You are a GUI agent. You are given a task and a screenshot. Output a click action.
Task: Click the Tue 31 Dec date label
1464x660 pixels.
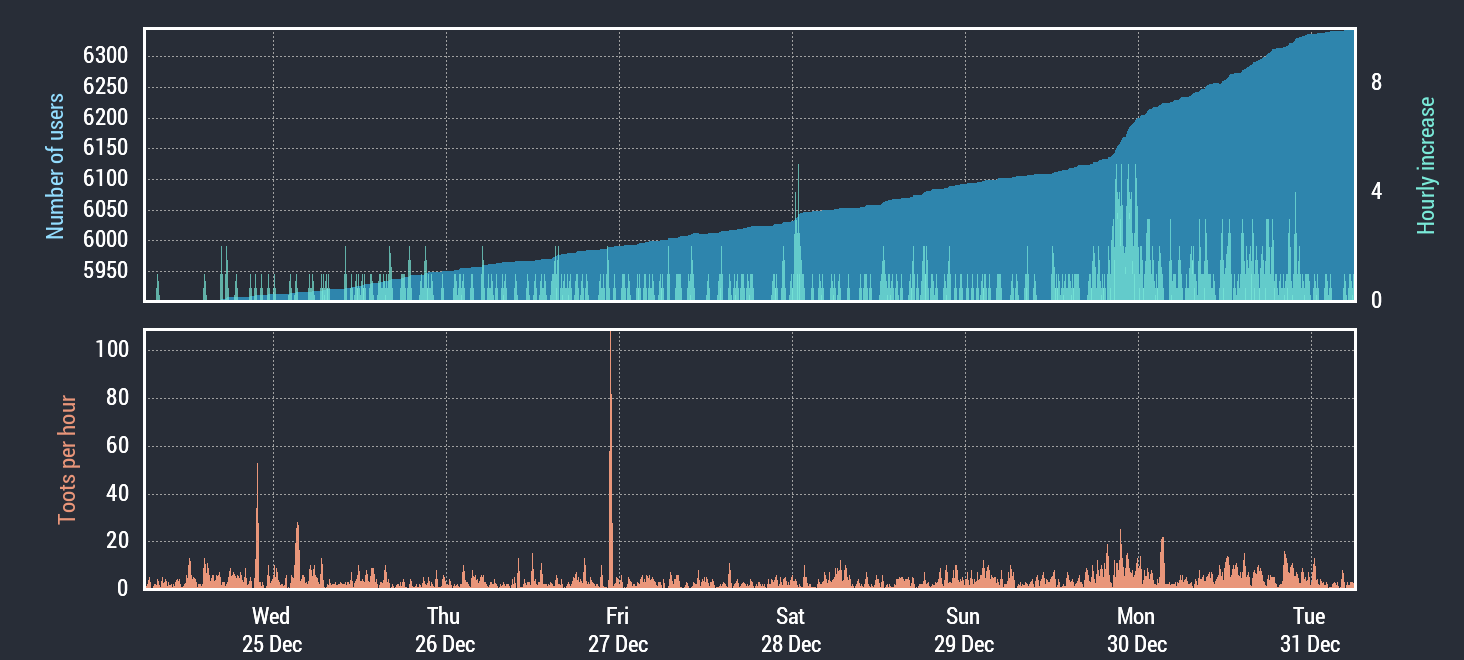[1309, 630]
